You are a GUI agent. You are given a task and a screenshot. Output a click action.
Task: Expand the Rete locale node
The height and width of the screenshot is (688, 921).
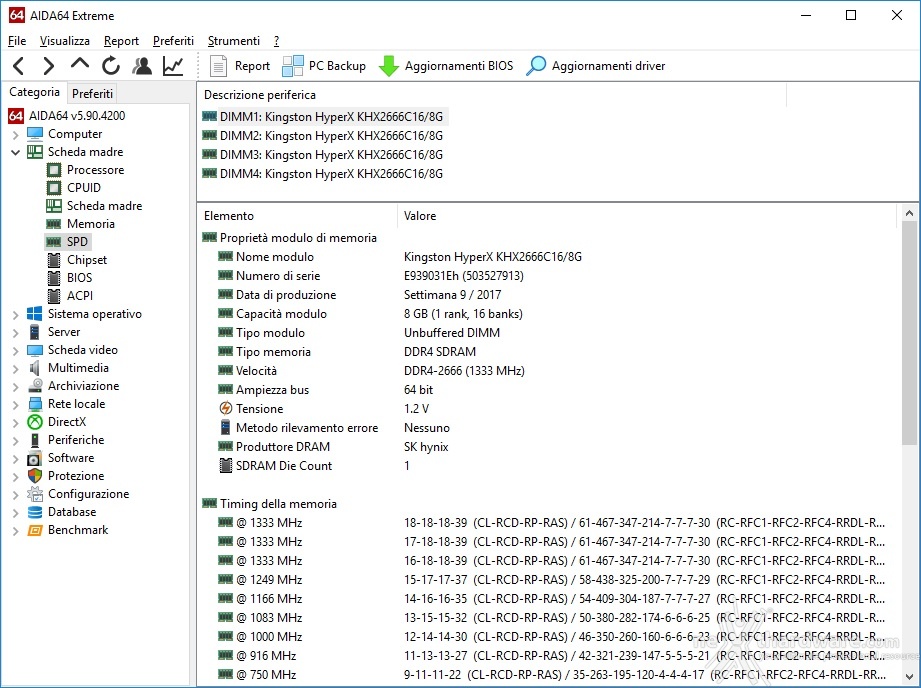(x=15, y=404)
